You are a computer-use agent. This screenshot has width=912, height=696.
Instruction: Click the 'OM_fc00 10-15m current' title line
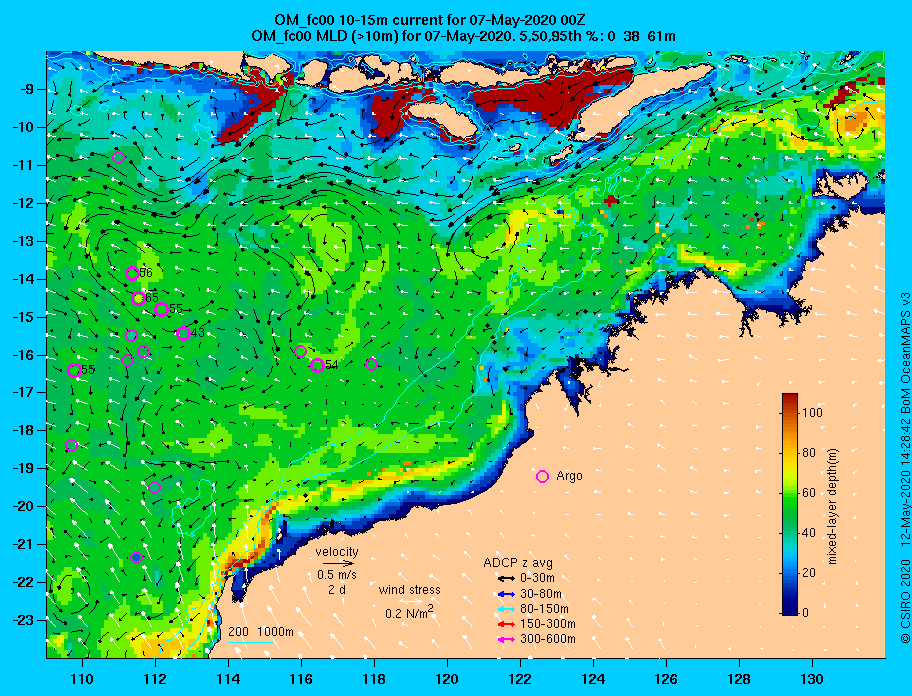click(430, 21)
